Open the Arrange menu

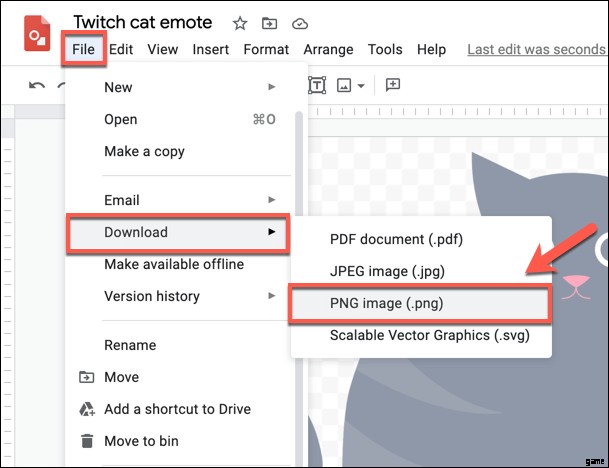[x=328, y=49]
